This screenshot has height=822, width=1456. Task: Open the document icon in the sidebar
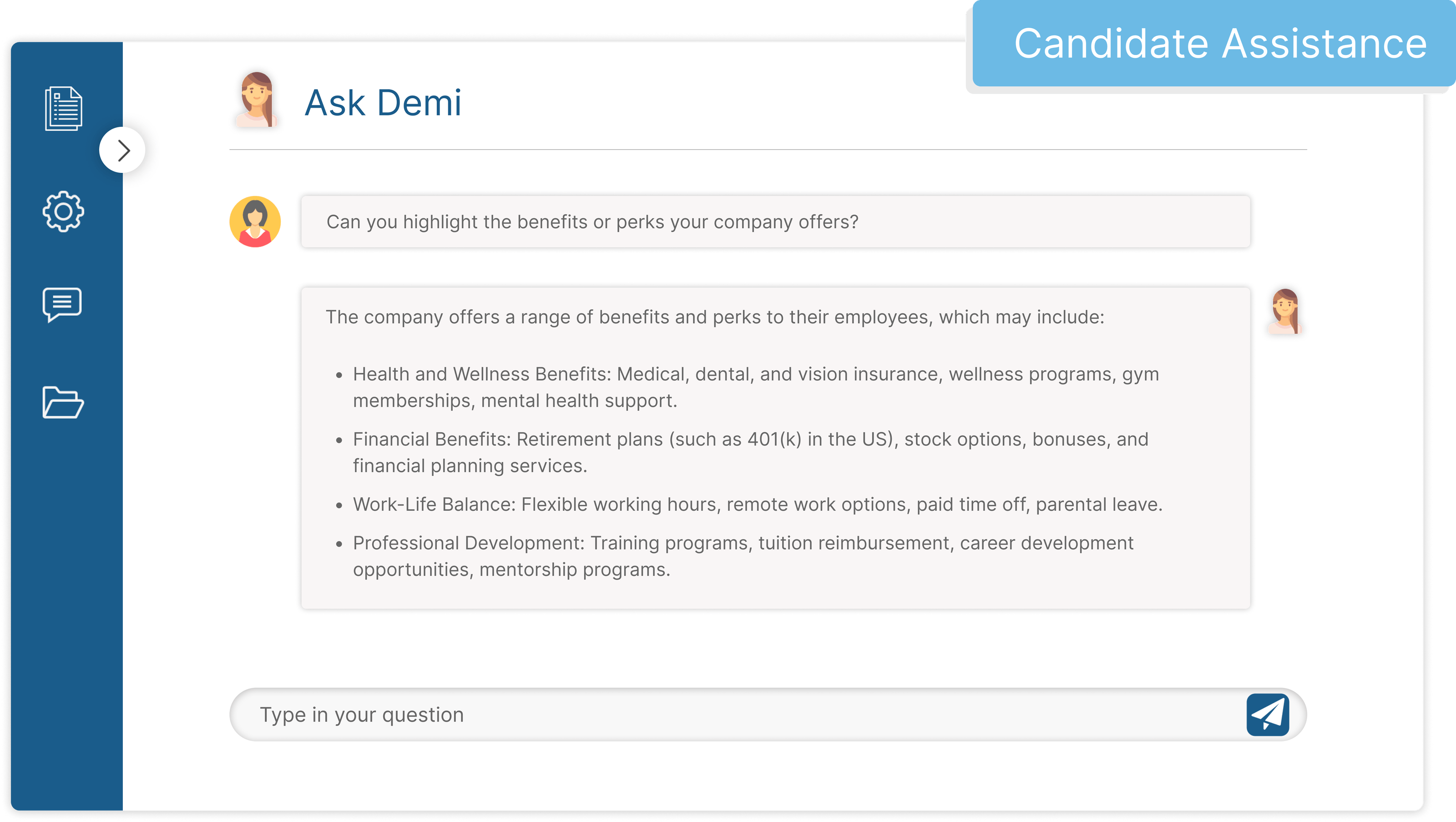coord(63,108)
